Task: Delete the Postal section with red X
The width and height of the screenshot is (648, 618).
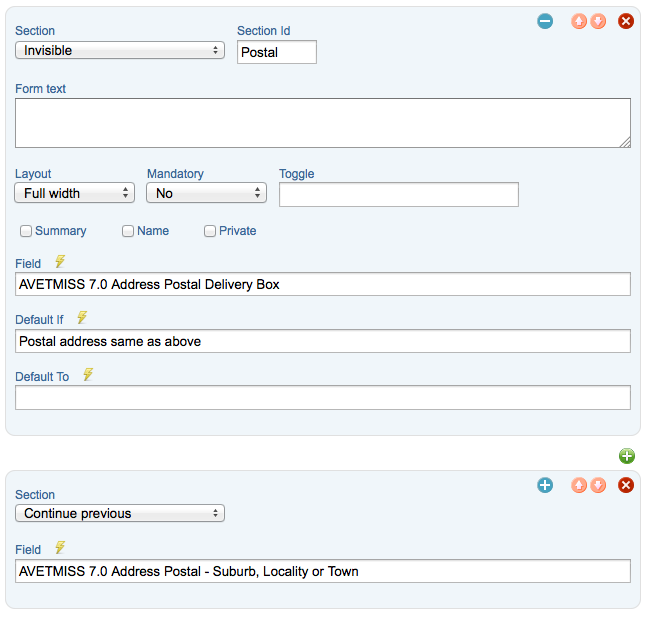Action: coord(626,21)
